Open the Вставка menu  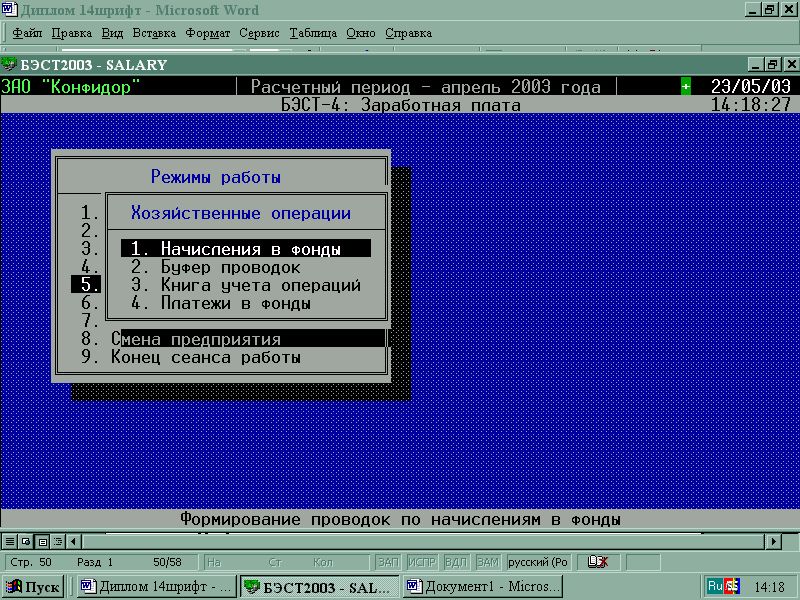154,33
